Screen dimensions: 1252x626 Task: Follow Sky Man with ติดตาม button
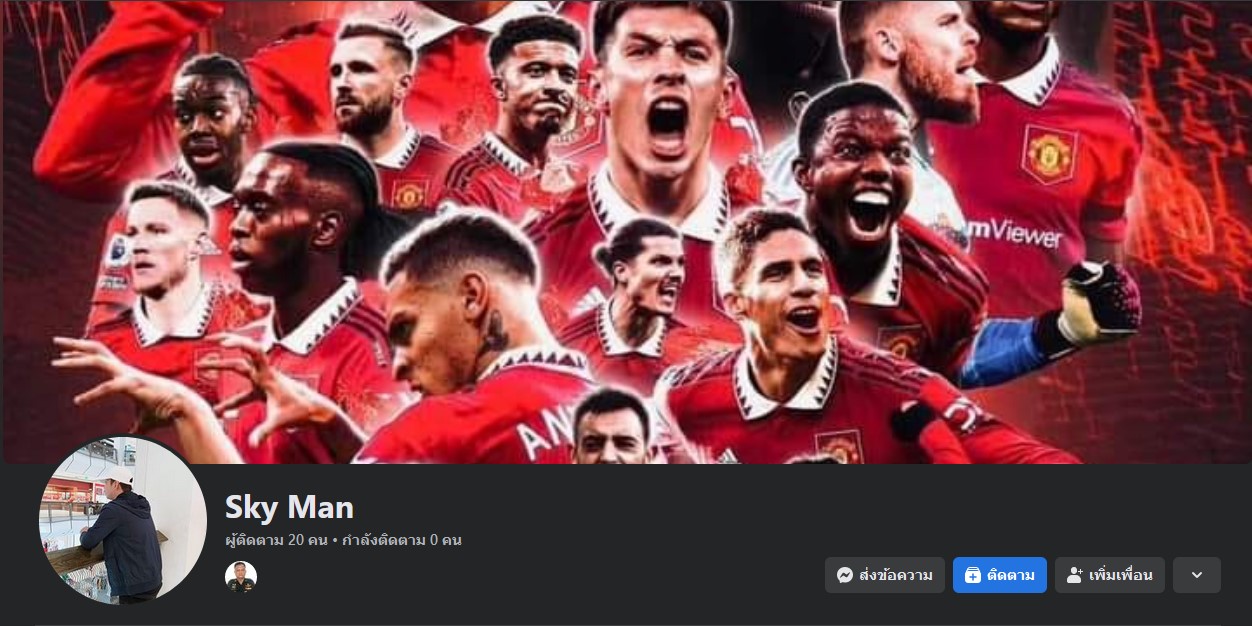pyautogui.click(x=1000, y=575)
